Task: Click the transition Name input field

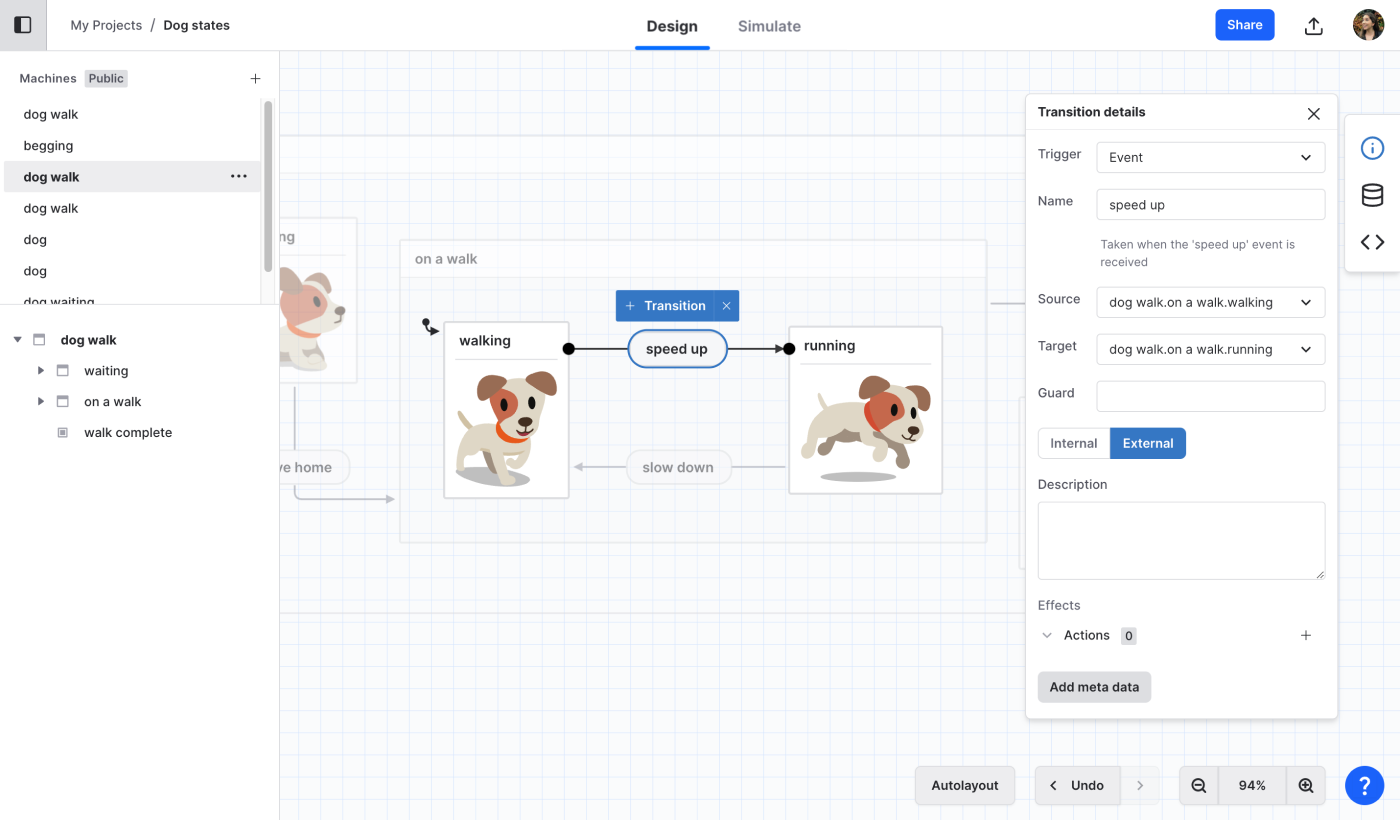Action: 1210,205
